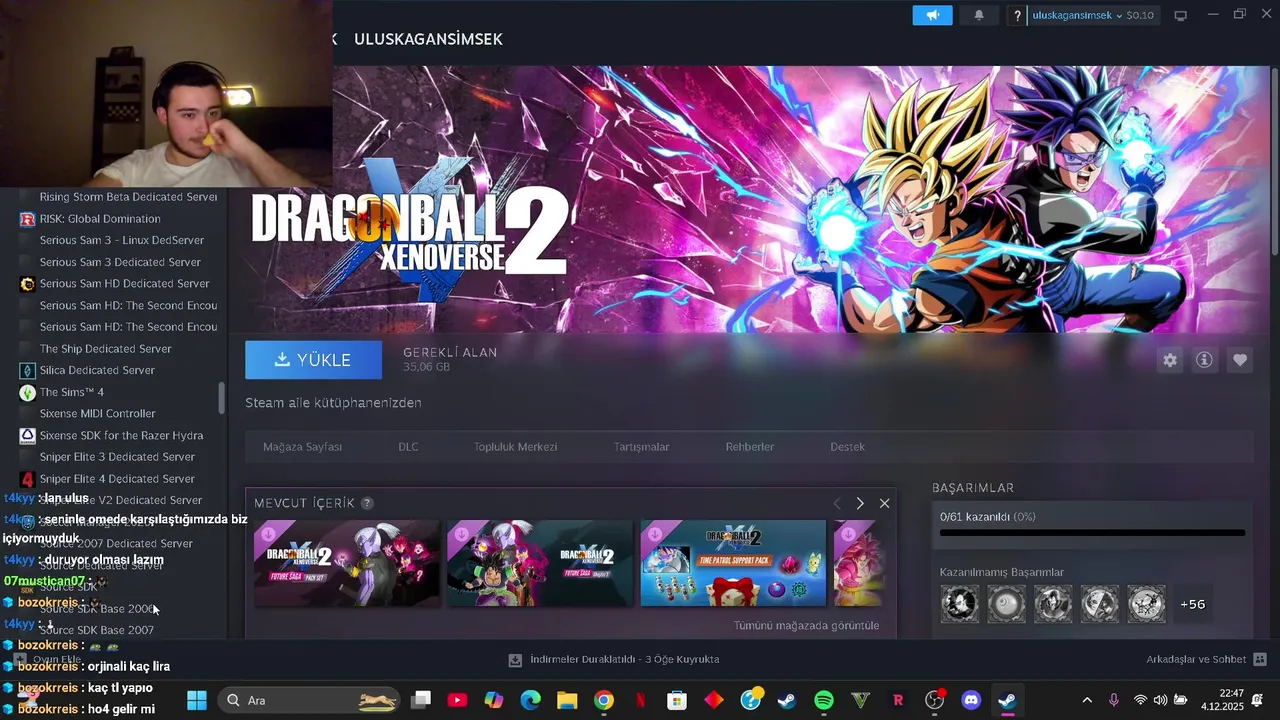Open third unearned achievement icon
This screenshot has height=720, width=1280.
coord(1053,604)
